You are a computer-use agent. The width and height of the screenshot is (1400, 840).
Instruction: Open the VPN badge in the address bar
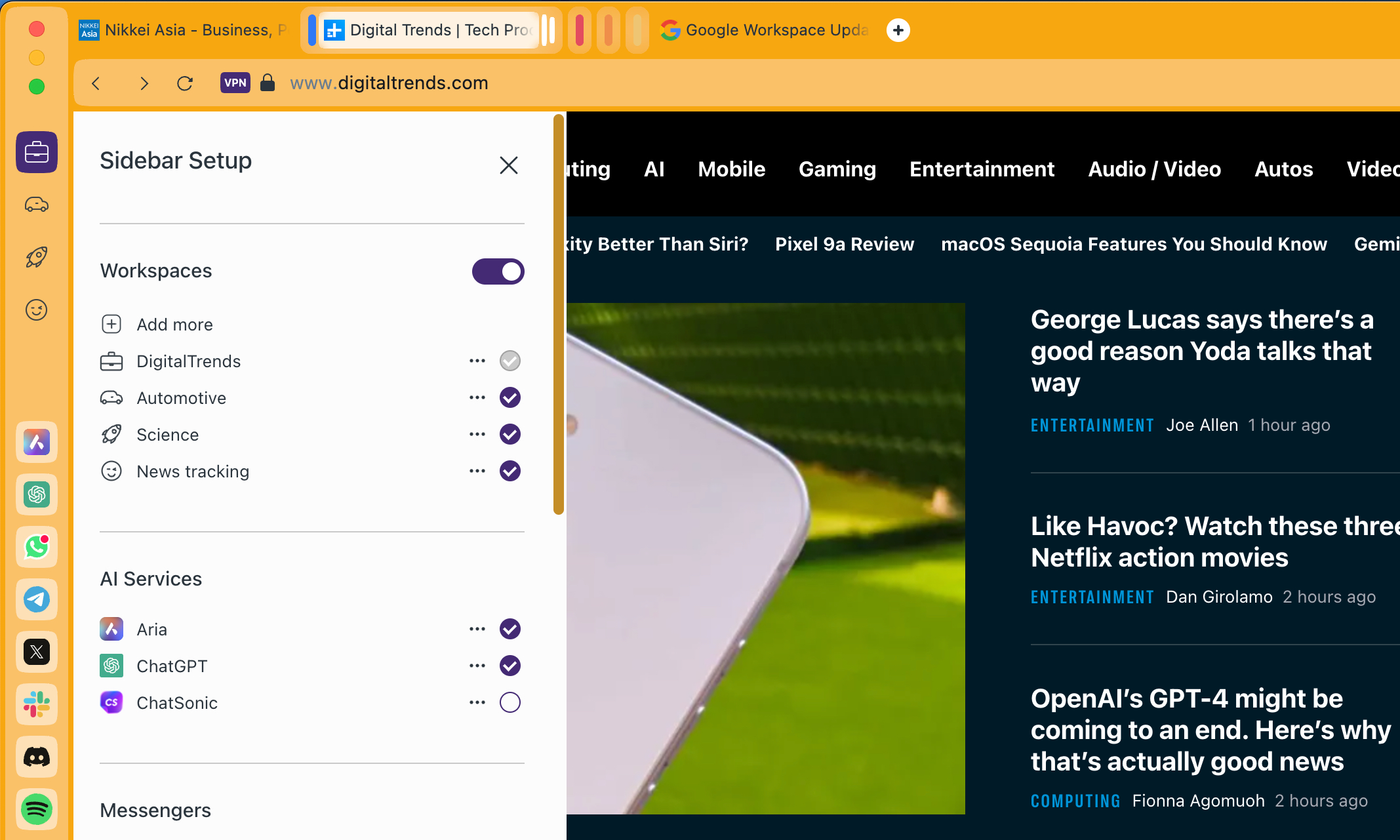pyautogui.click(x=235, y=83)
